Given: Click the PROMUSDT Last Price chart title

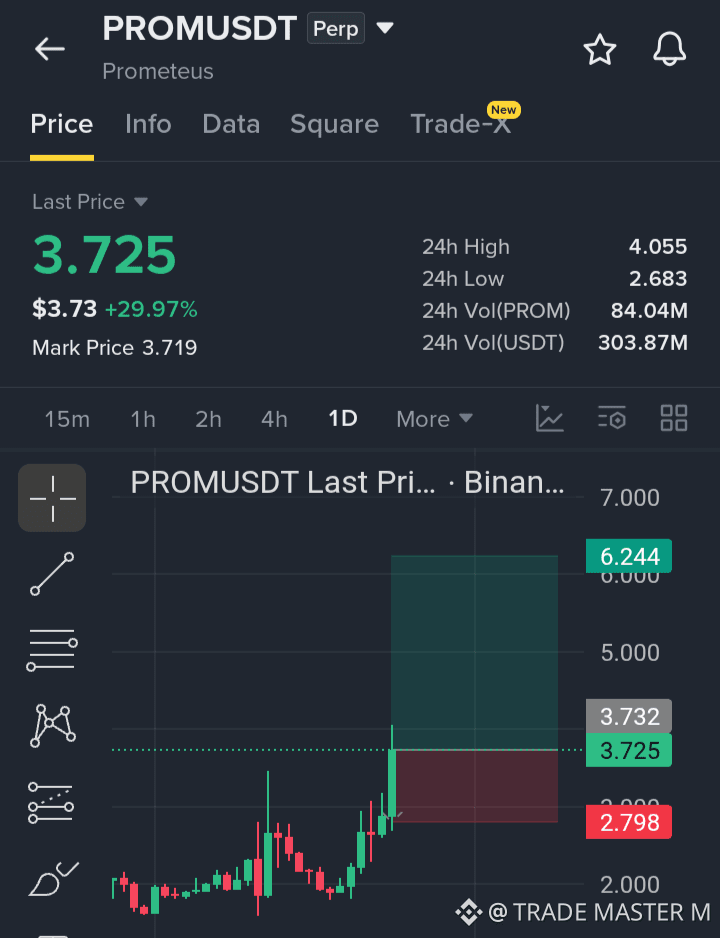Looking at the screenshot, I should click(x=347, y=482).
